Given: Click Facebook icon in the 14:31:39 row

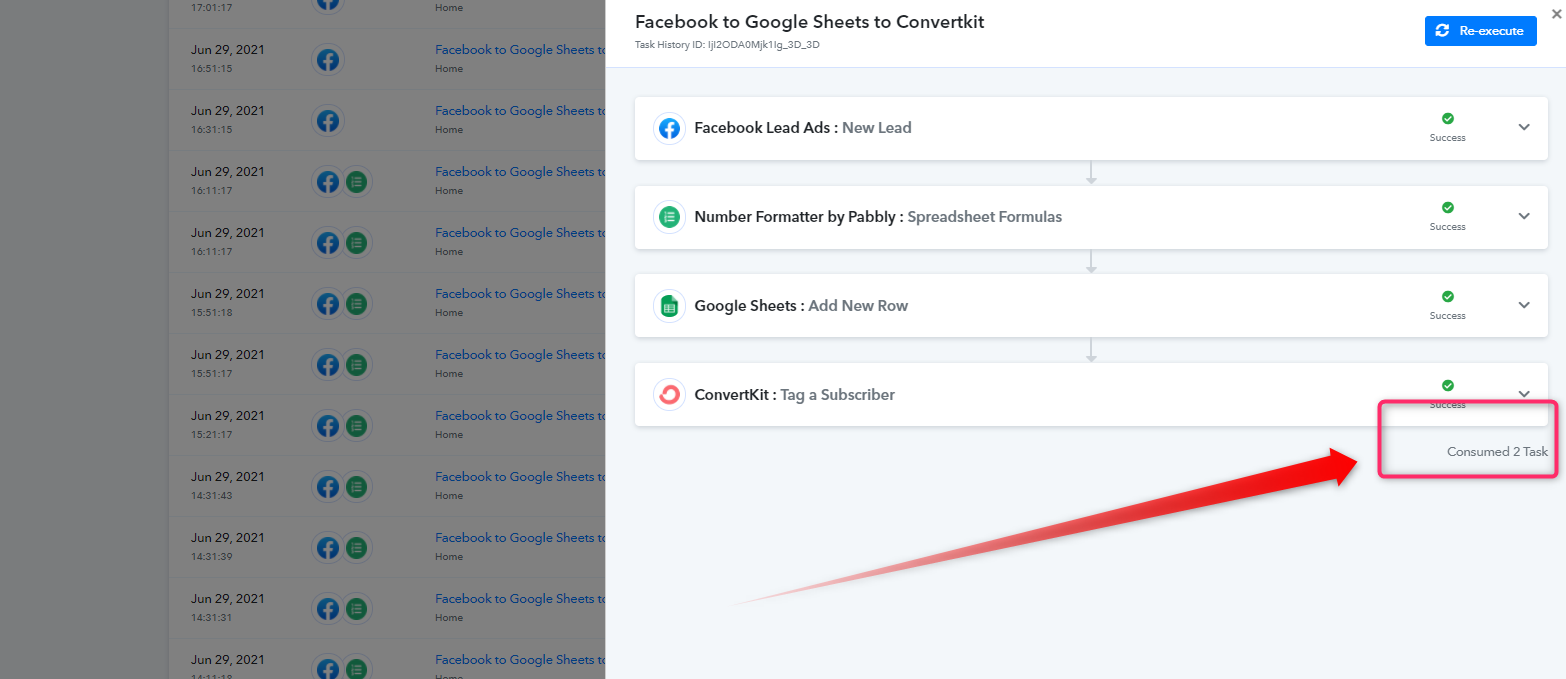Looking at the screenshot, I should [x=327, y=548].
